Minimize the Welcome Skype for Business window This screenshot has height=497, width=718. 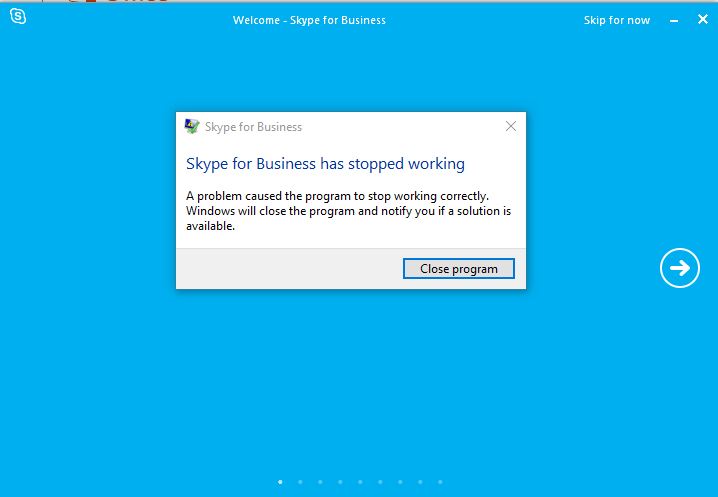pyautogui.click(x=674, y=21)
